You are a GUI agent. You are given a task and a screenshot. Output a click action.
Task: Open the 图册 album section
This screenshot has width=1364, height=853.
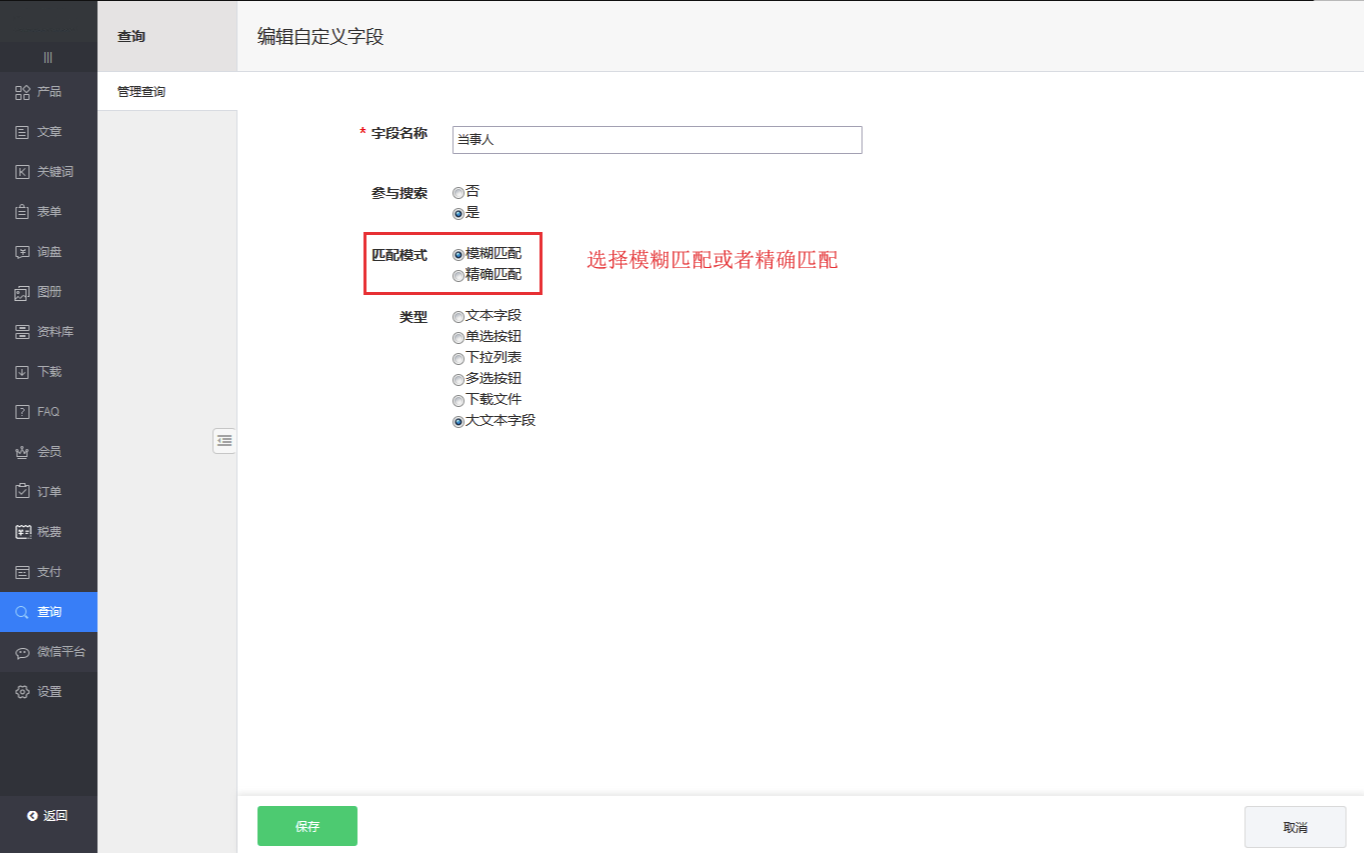point(48,292)
